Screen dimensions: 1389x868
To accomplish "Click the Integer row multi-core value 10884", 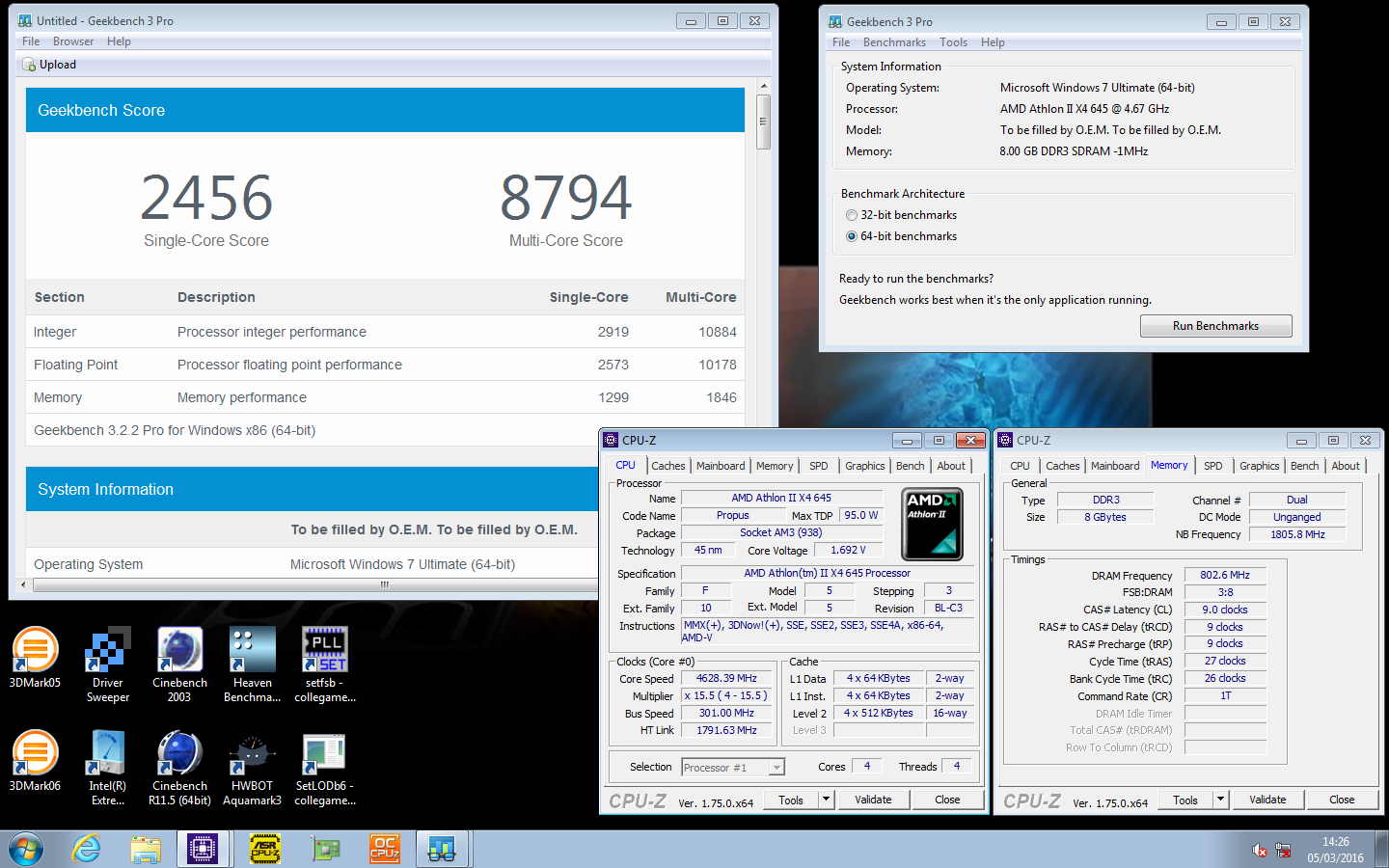I will point(718,332).
